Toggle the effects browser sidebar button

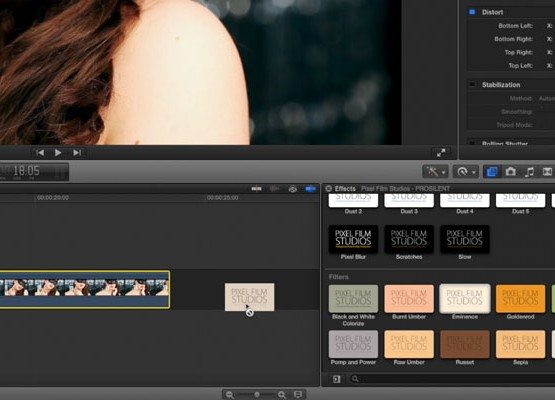tap(337, 379)
